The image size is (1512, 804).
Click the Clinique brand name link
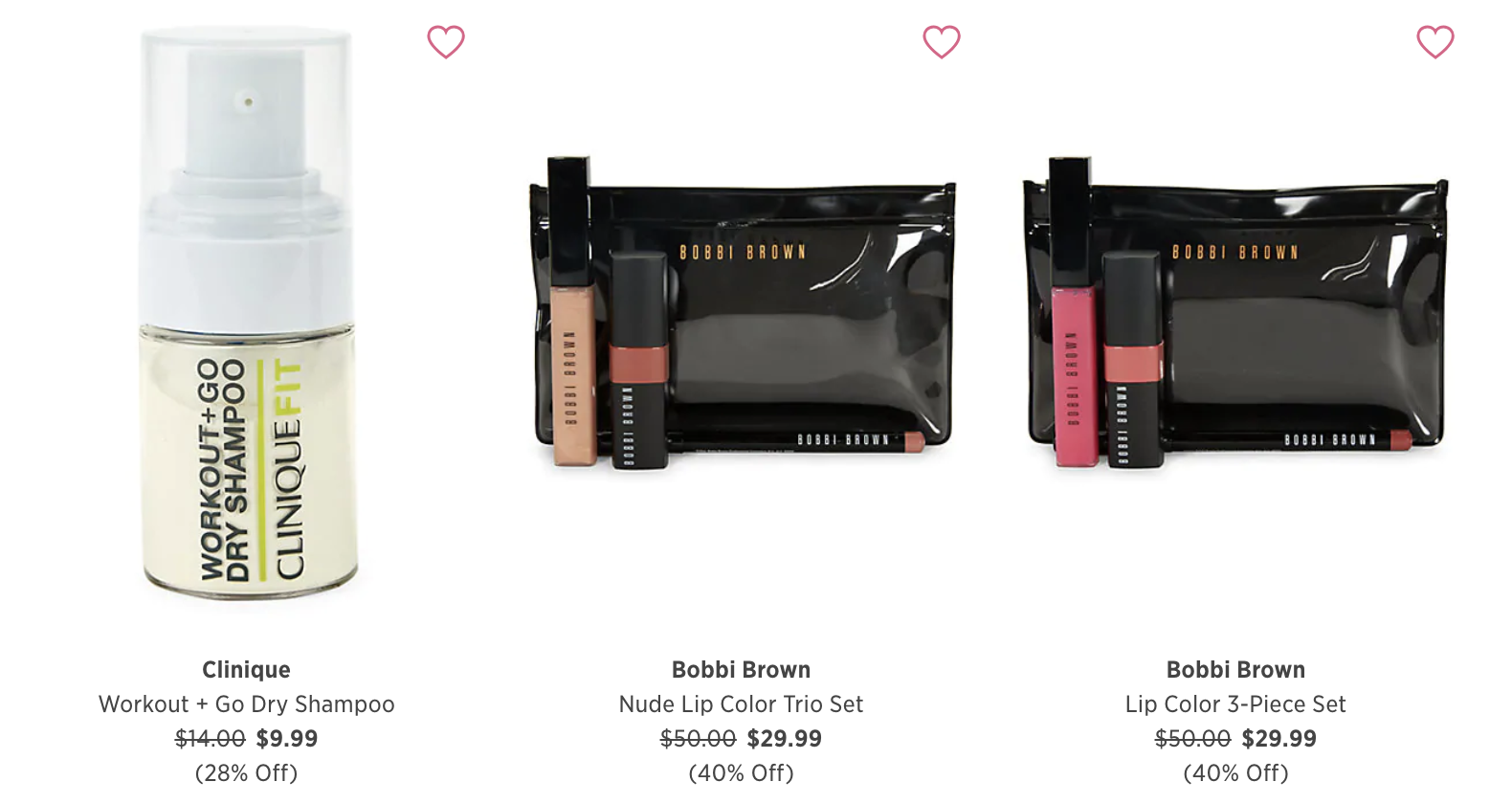(246, 670)
